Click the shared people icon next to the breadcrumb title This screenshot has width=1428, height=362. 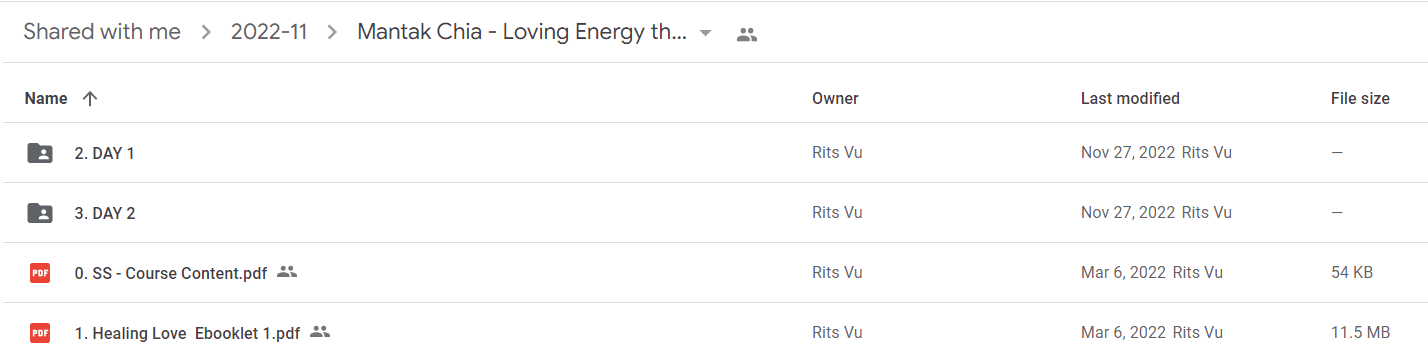point(747,33)
